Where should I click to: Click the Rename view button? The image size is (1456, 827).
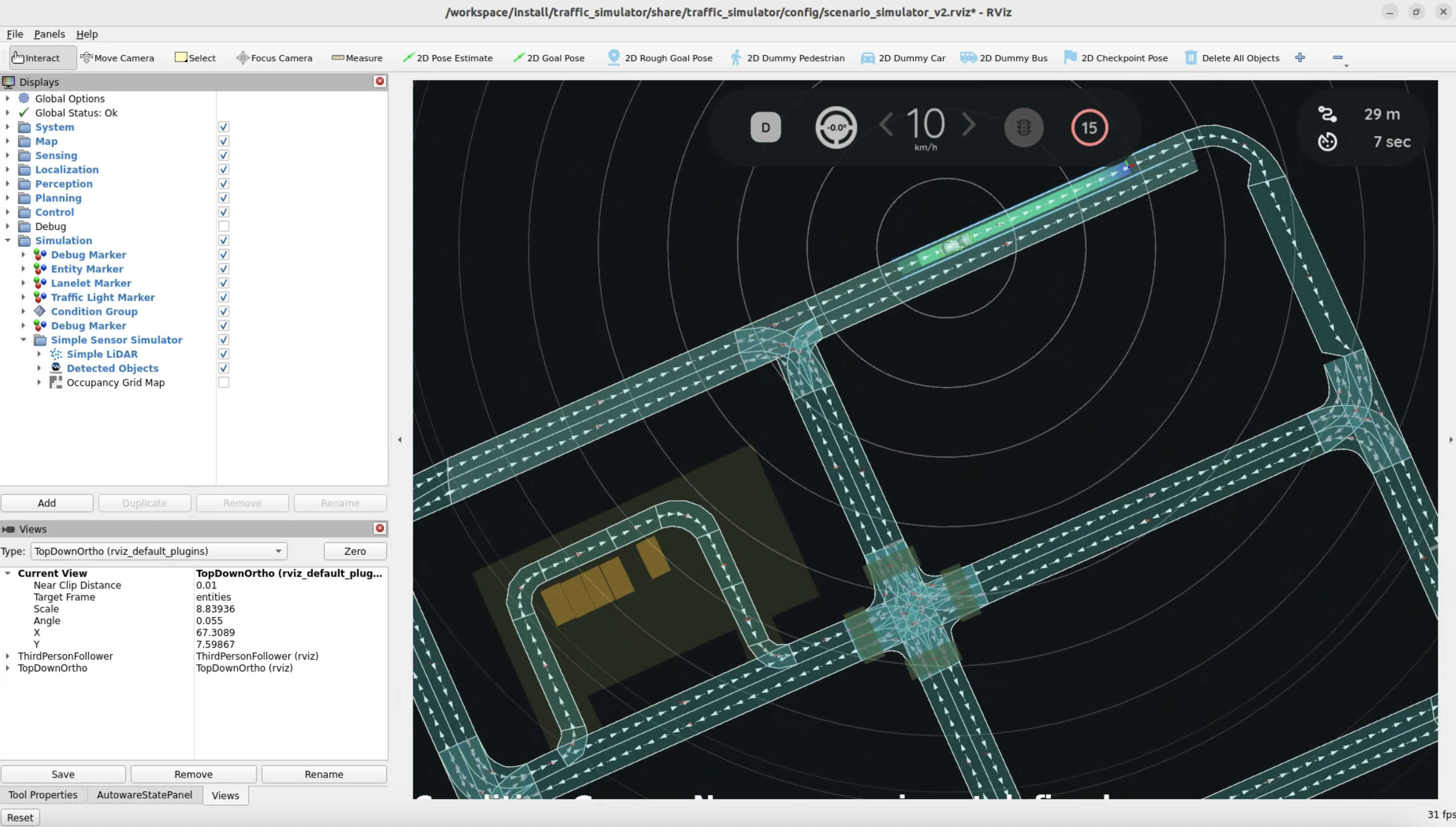[324, 774]
